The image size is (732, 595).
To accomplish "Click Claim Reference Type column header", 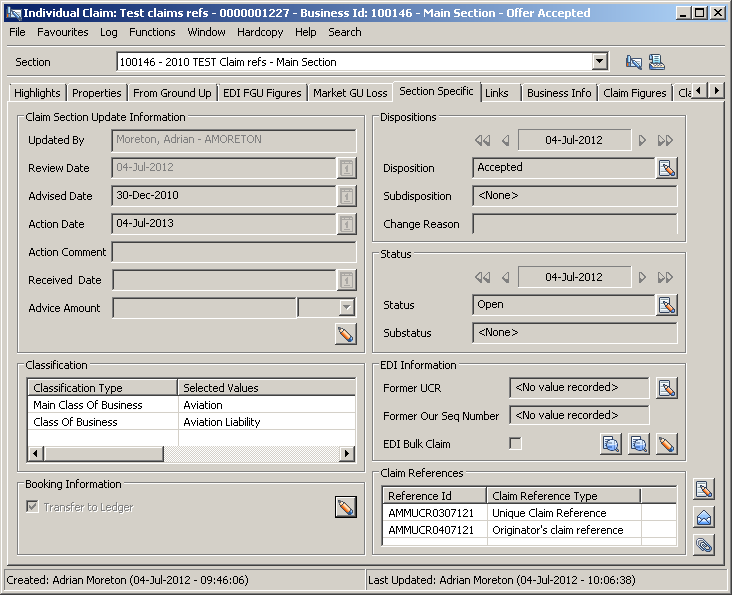I will click(x=563, y=496).
